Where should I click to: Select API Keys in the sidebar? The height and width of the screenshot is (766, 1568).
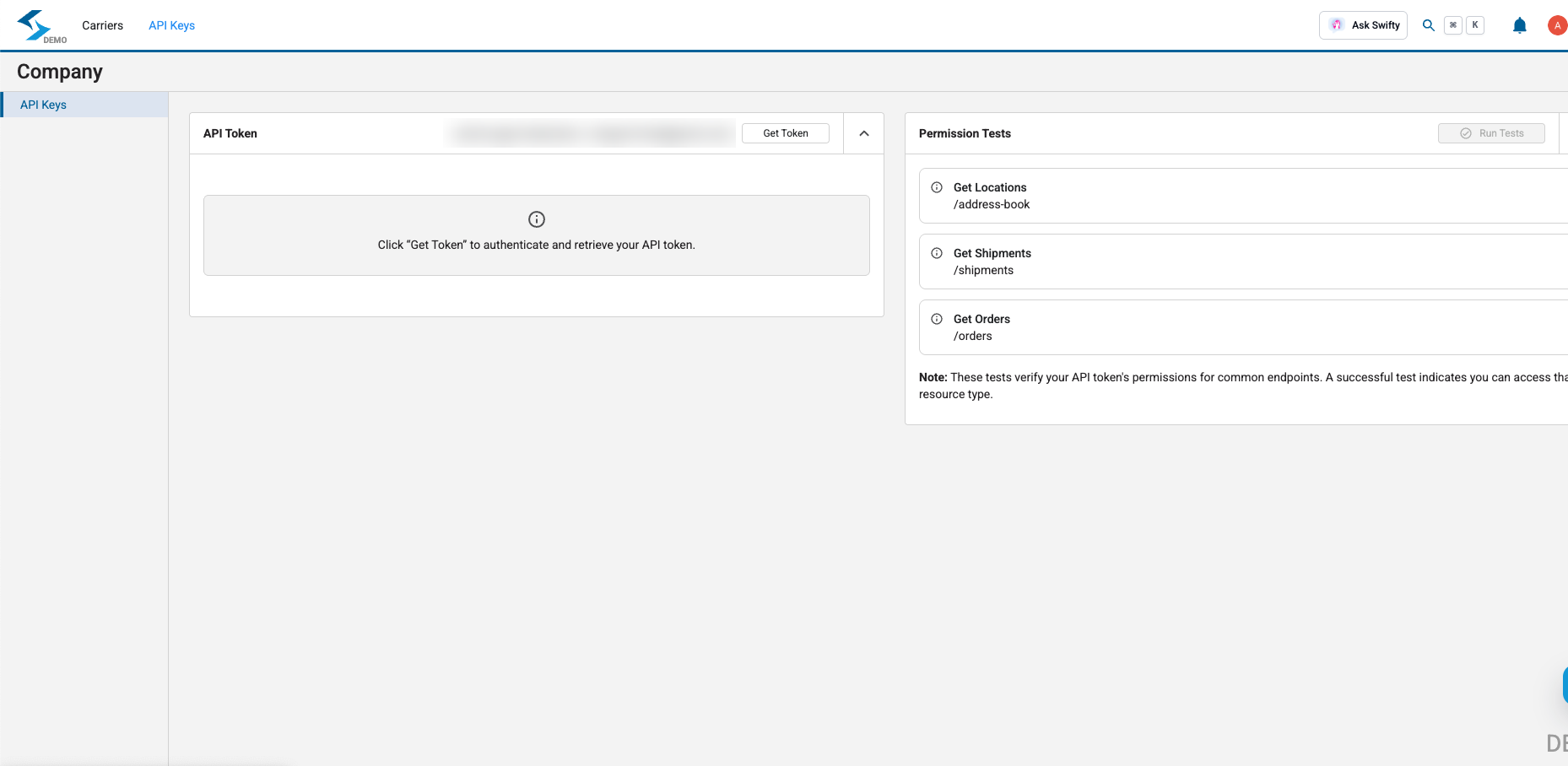[x=84, y=105]
